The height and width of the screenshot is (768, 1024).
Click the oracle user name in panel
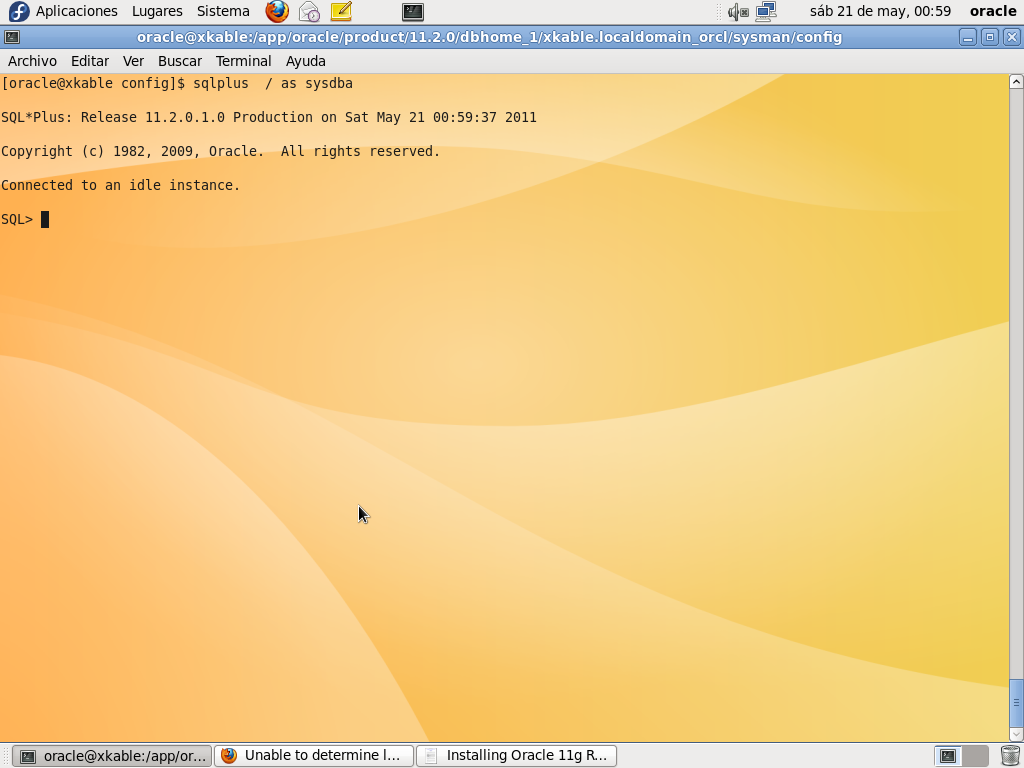click(993, 11)
